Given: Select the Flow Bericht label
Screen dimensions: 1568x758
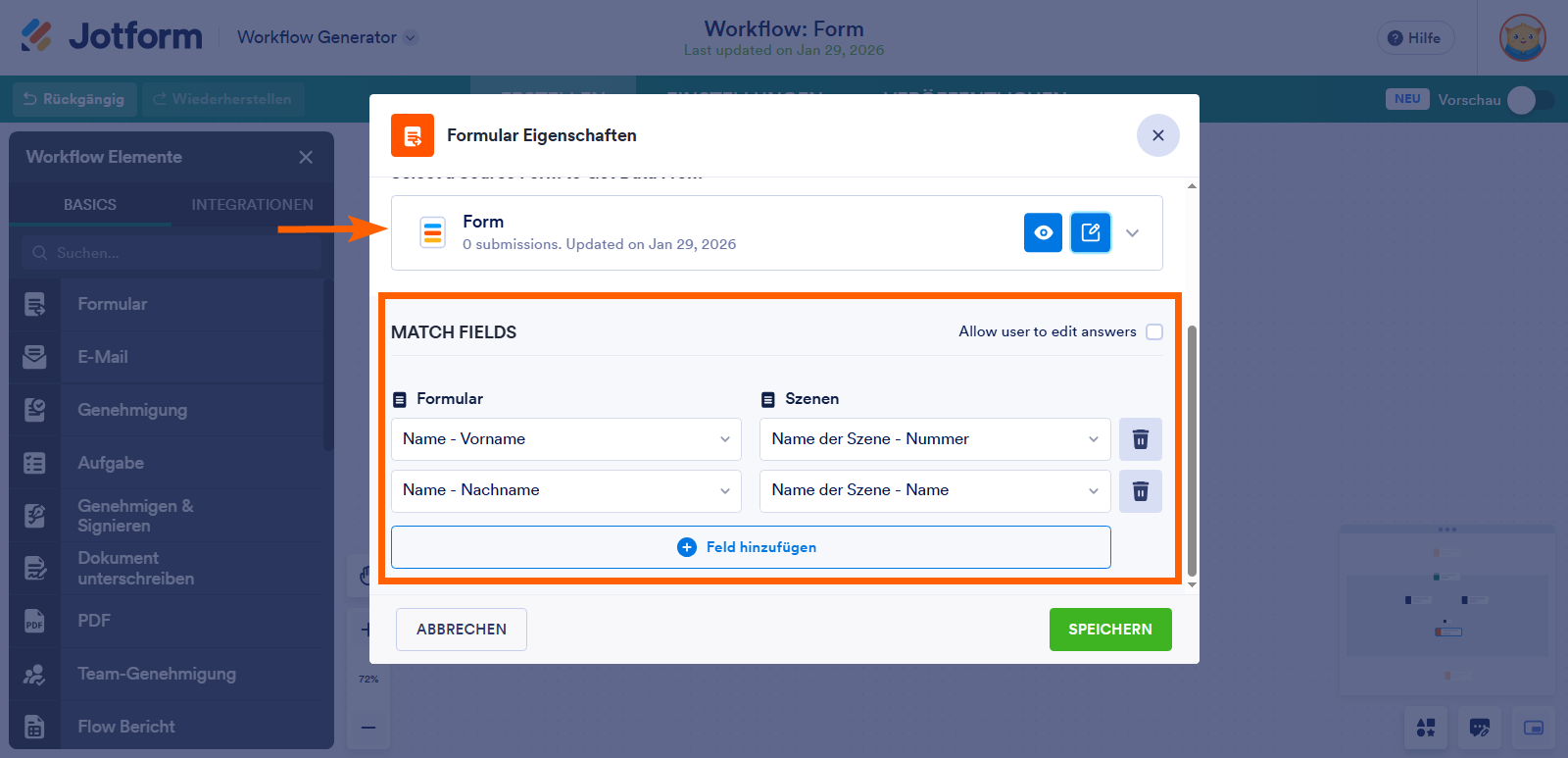Looking at the screenshot, I should [126, 727].
